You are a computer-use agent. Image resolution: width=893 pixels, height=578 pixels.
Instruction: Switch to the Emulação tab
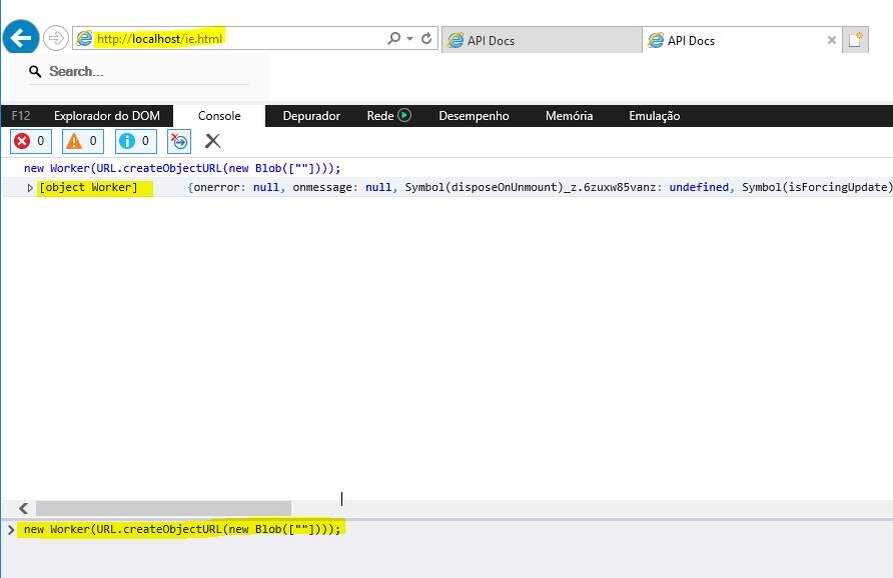tap(654, 116)
